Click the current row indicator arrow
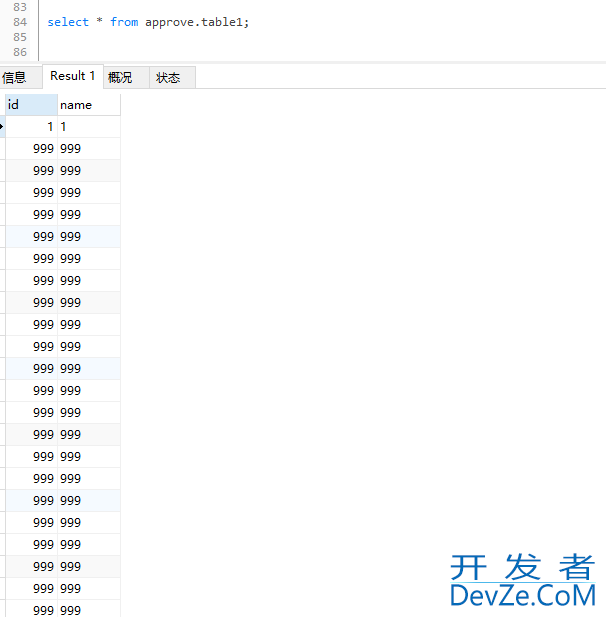The height and width of the screenshot is (617, 606). coord(2,127)
